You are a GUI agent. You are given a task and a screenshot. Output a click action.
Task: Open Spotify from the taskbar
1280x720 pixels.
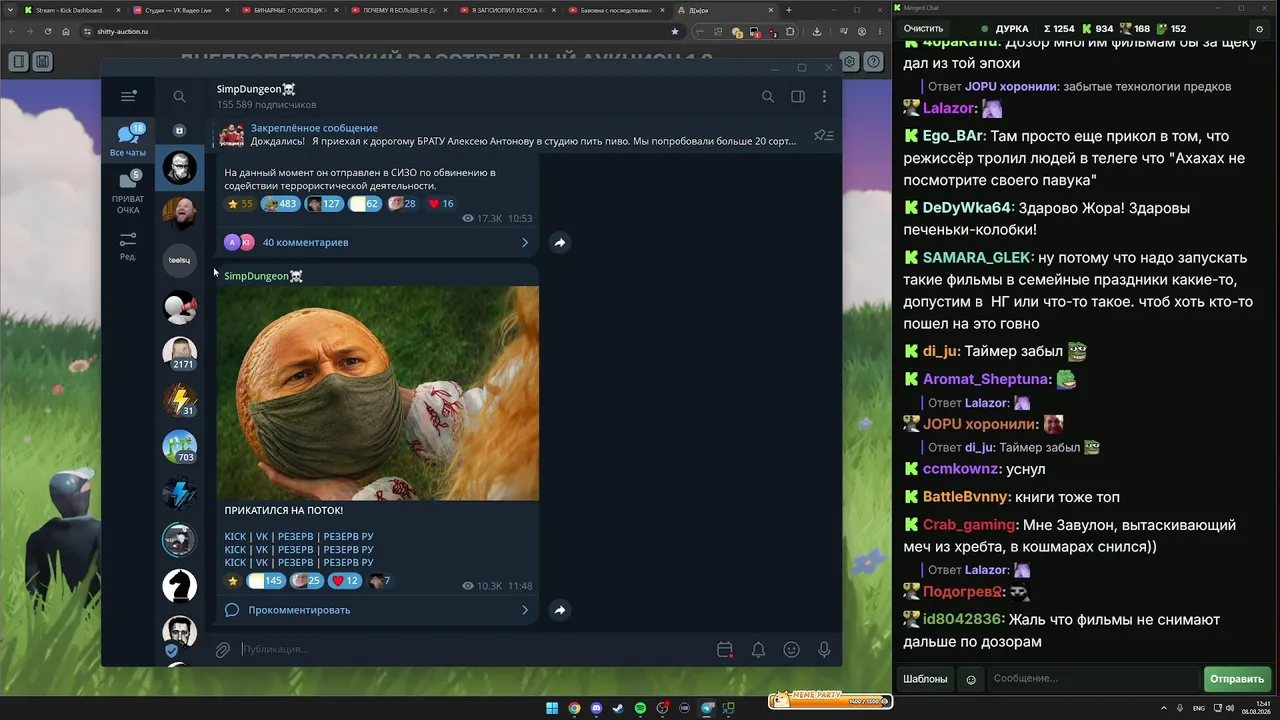(x=640, y=709)
